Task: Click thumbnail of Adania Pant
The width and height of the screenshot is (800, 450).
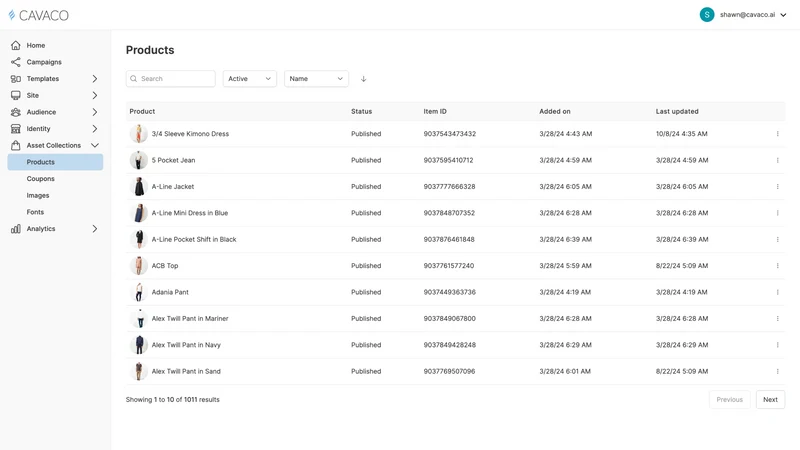Action: pos(139,292)
